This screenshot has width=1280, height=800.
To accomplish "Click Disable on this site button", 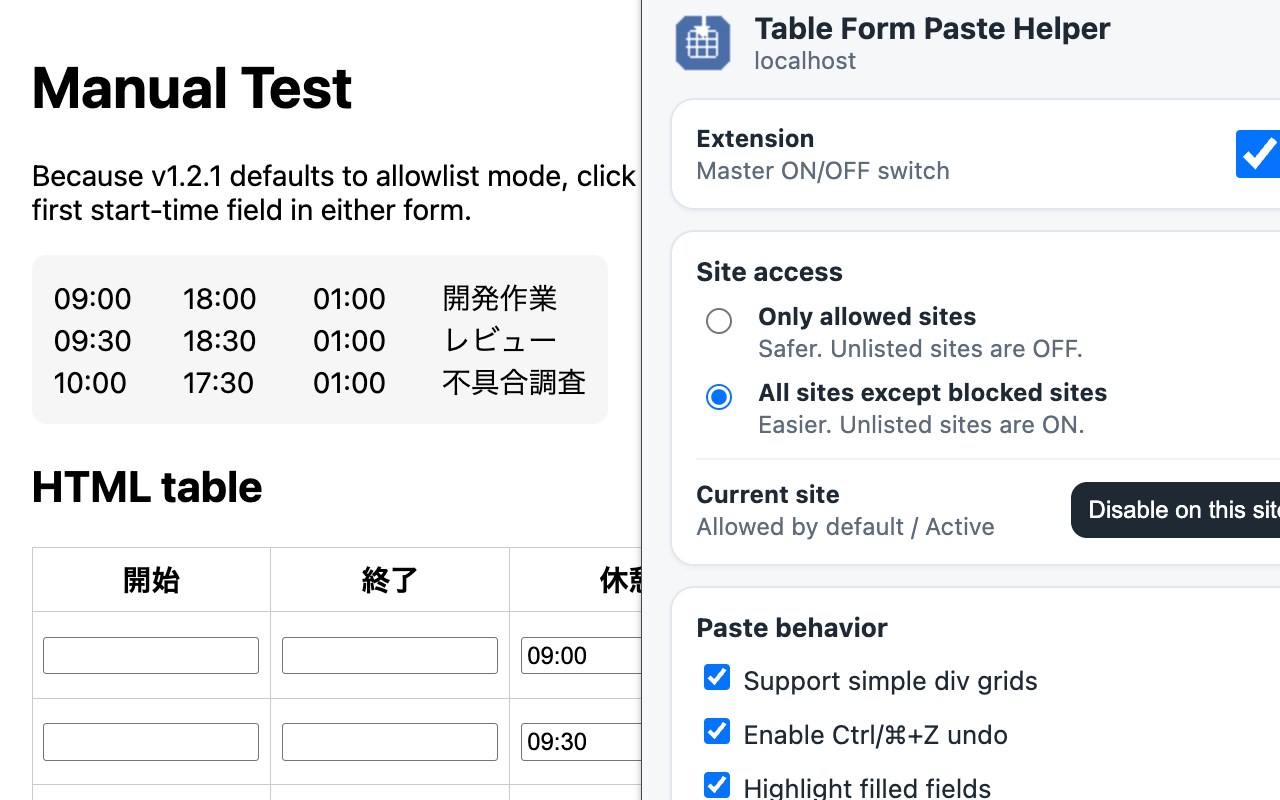I will point(1176,510).
